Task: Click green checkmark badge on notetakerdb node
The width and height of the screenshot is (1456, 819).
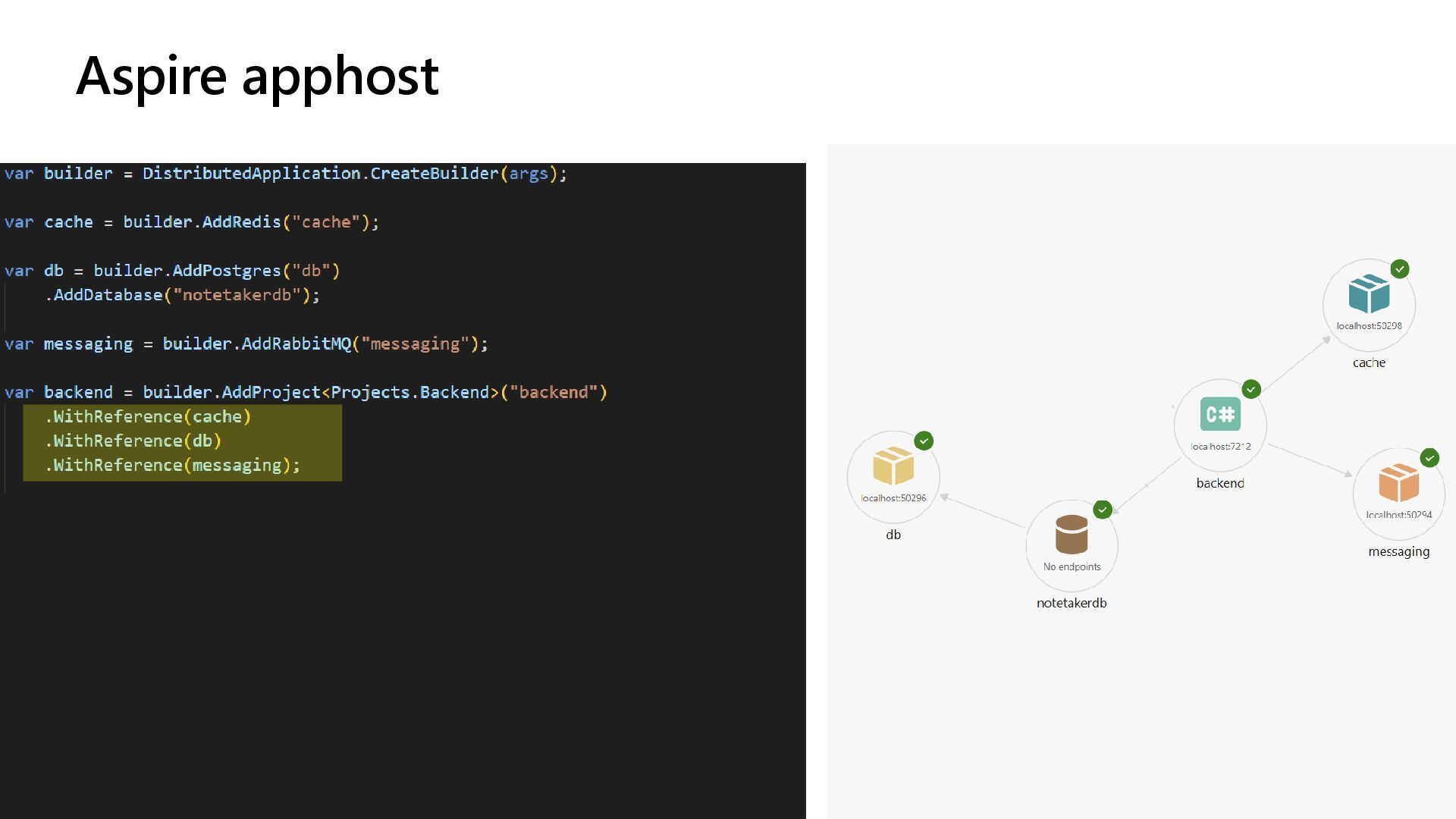Action: 1103,510
